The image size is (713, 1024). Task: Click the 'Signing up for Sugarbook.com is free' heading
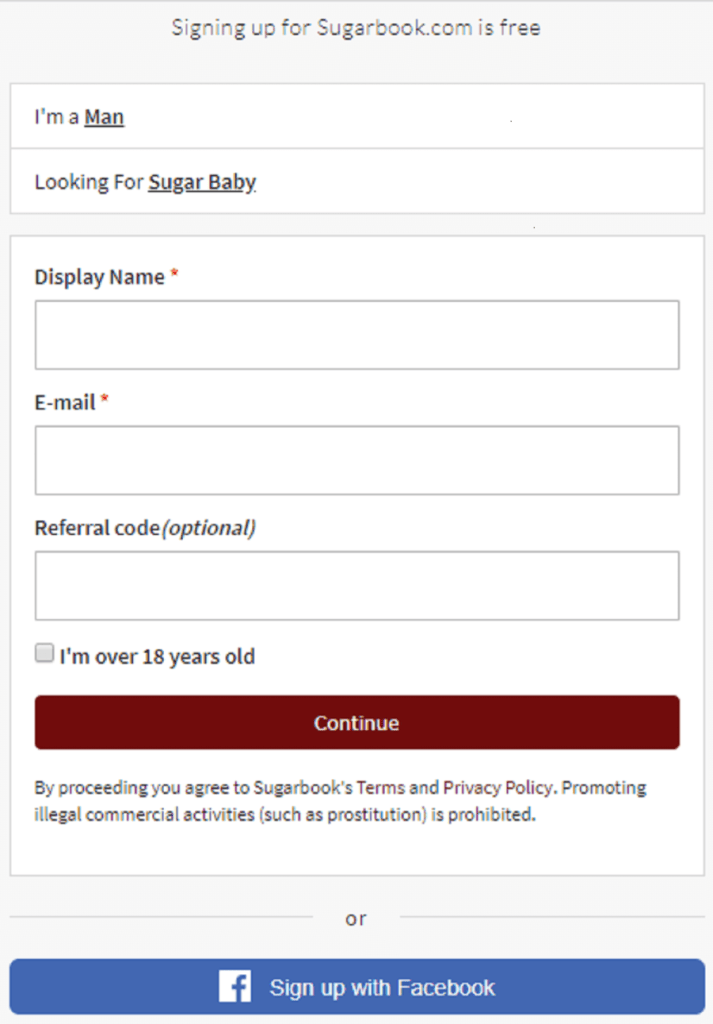click(356, 27)
